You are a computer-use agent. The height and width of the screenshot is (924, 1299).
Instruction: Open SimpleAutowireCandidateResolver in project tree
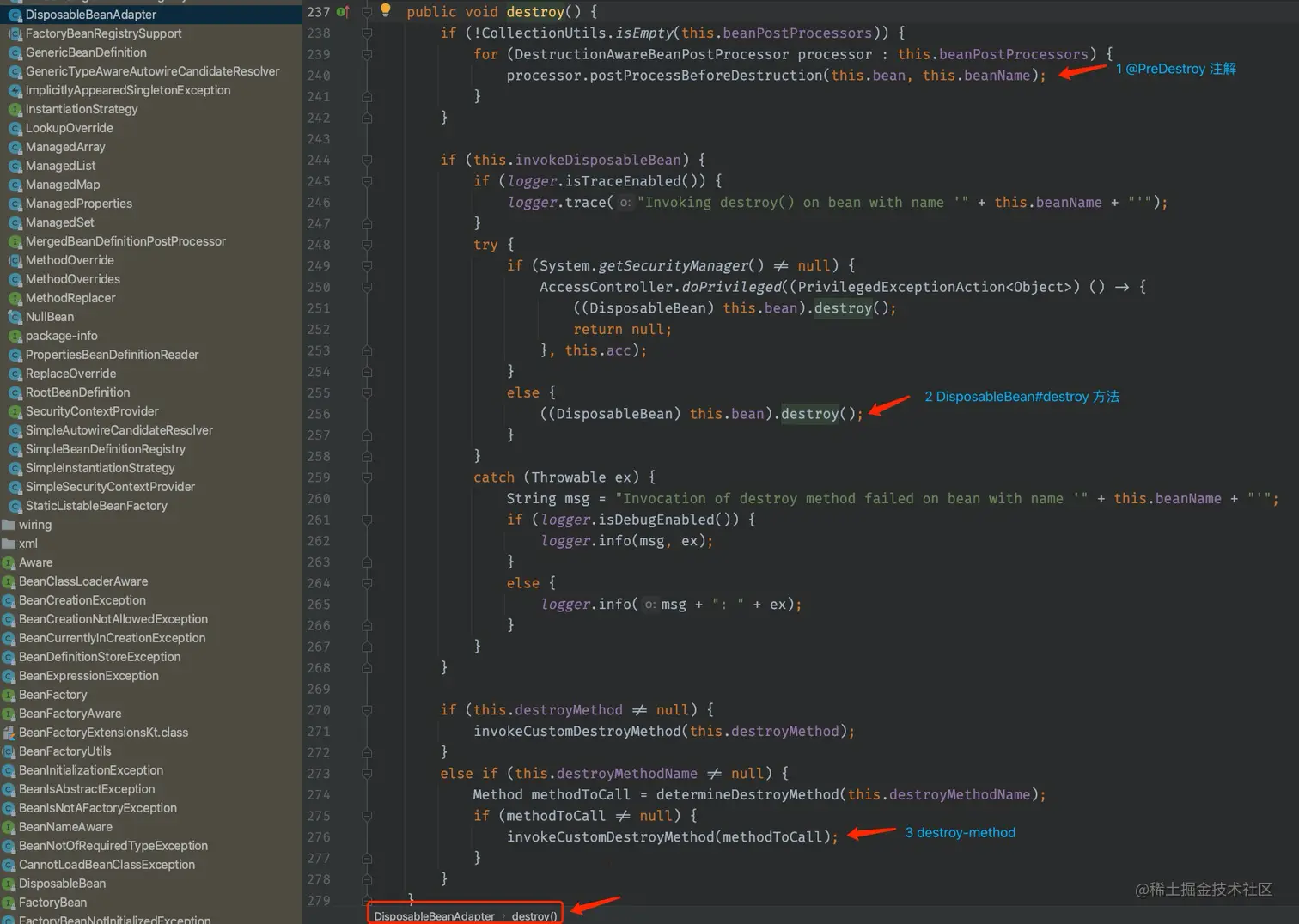pos(119,430)
